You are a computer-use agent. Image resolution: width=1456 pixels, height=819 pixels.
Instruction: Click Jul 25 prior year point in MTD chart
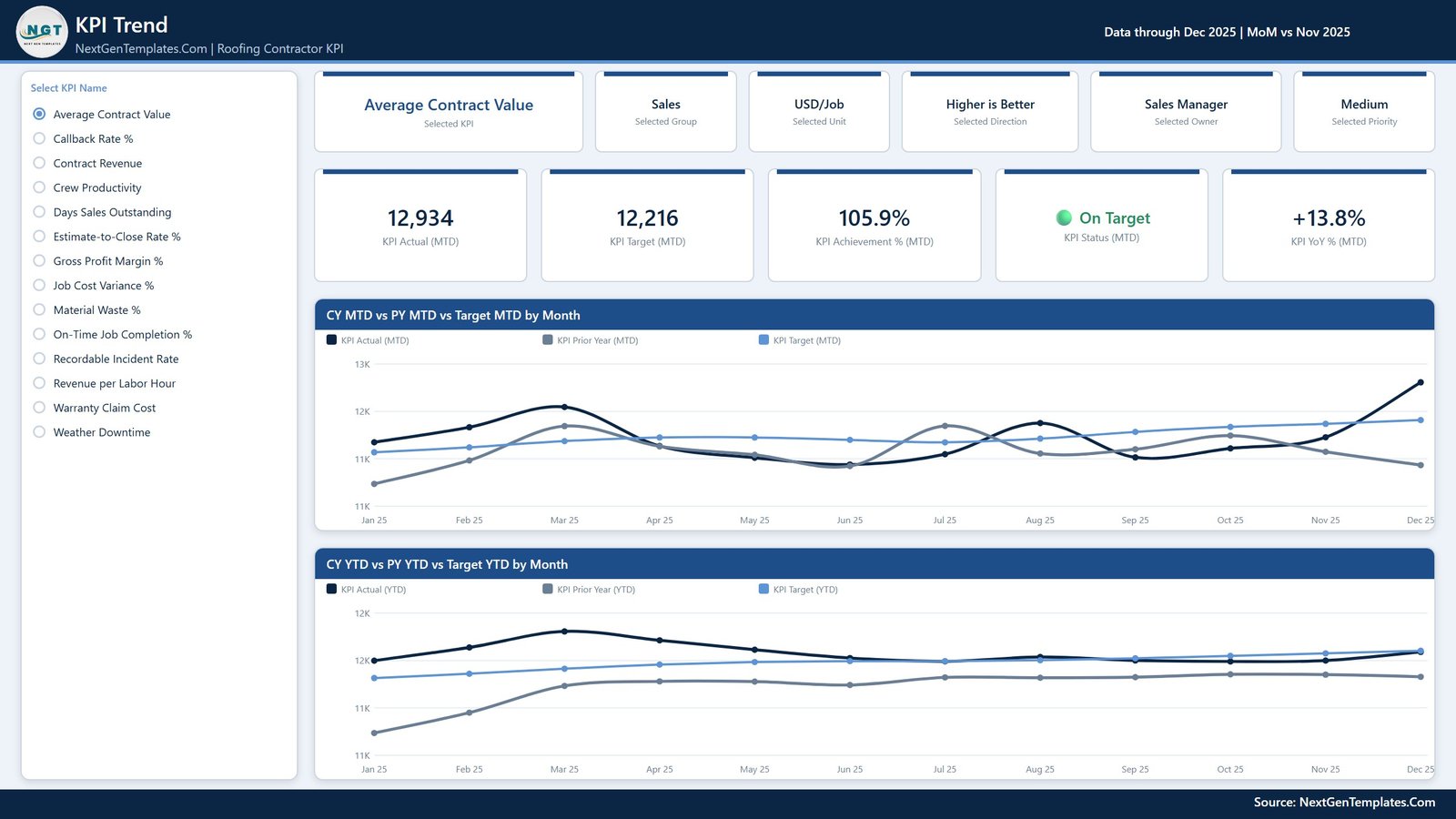tap(945, 426)
